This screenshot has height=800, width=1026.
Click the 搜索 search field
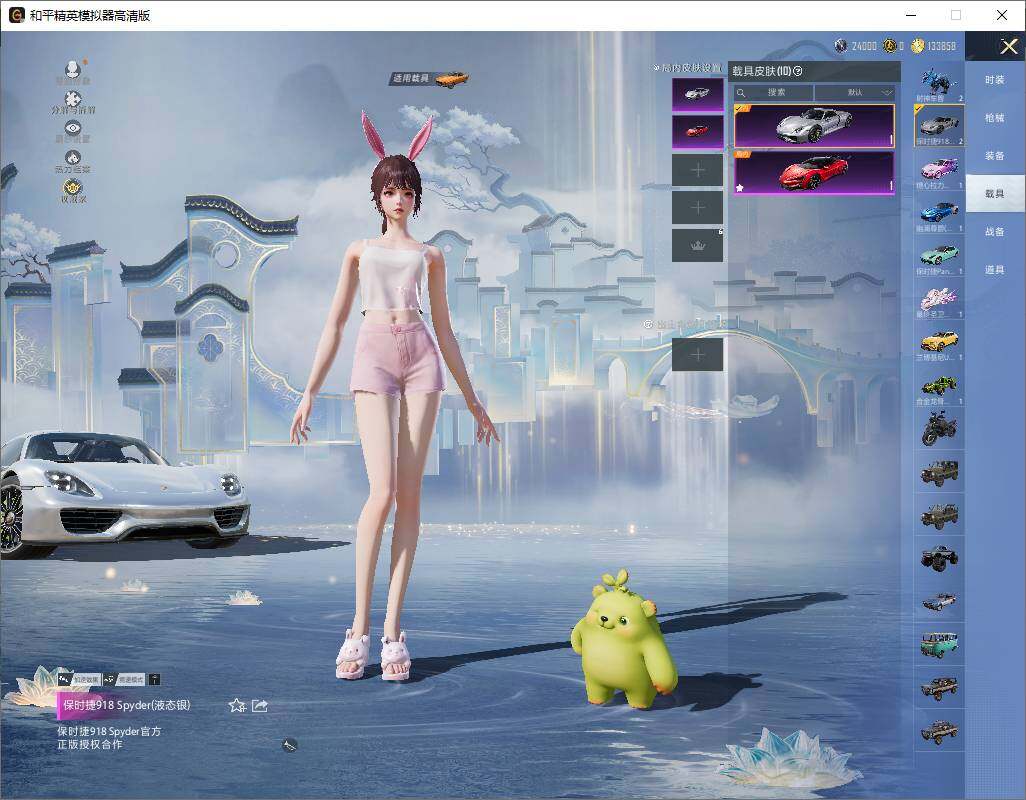pyautogui.click(x=773, y=92)
